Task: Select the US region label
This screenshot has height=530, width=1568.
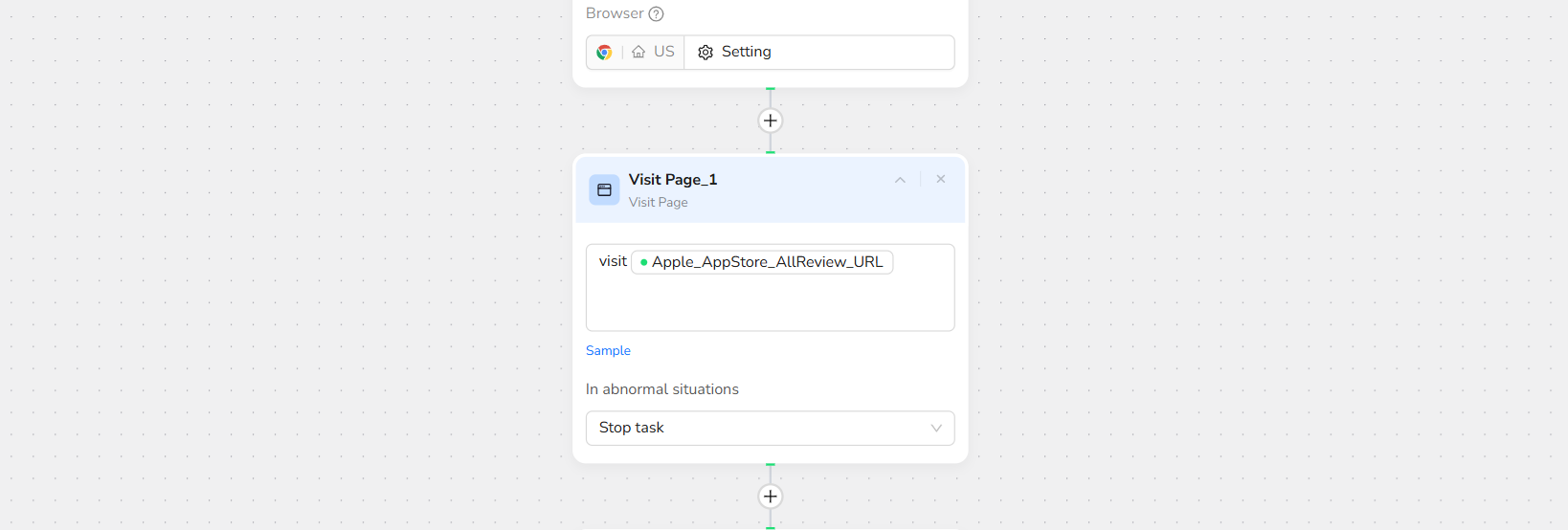Action: coord(664,52)
